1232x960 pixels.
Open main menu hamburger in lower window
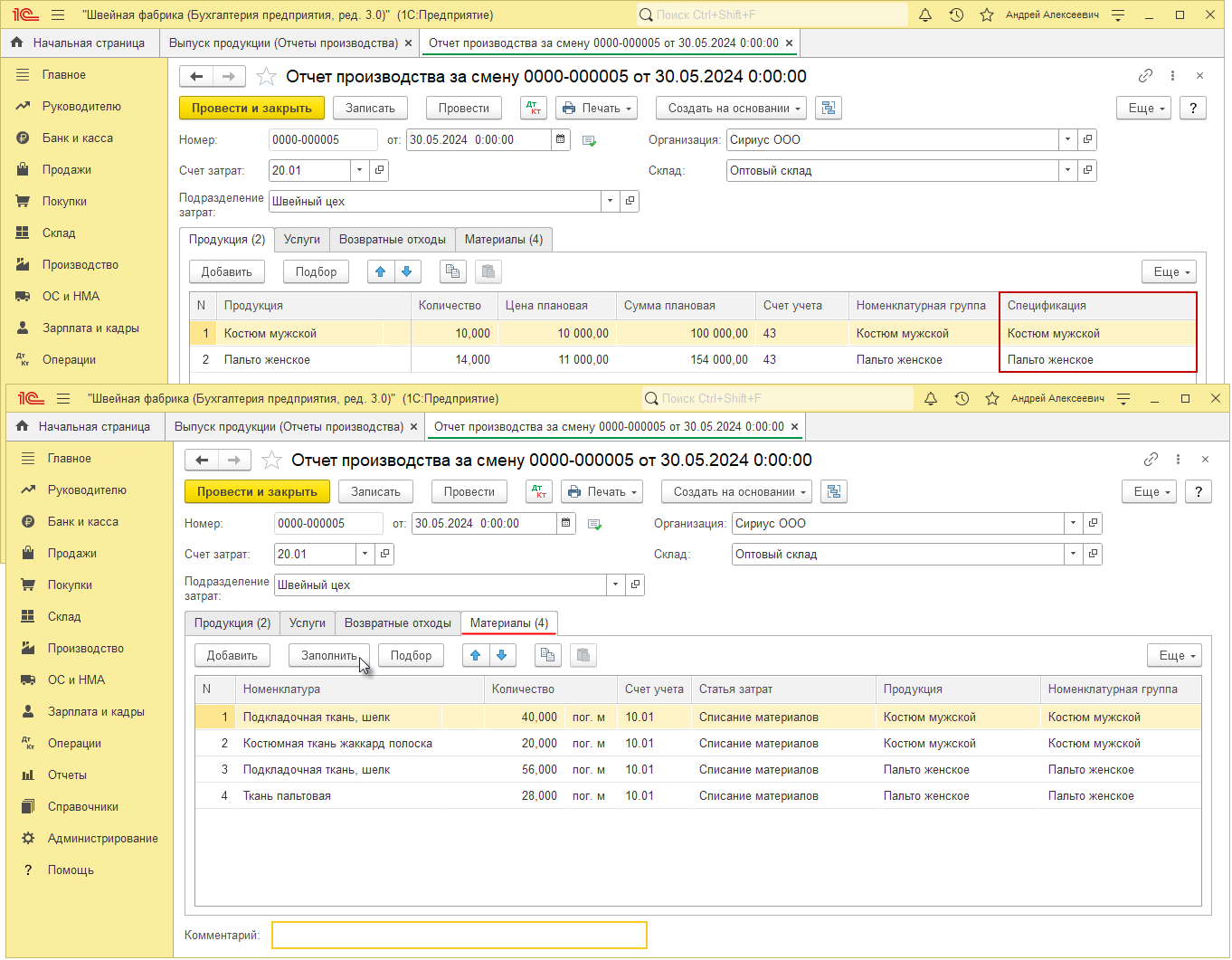pos(63,398)
